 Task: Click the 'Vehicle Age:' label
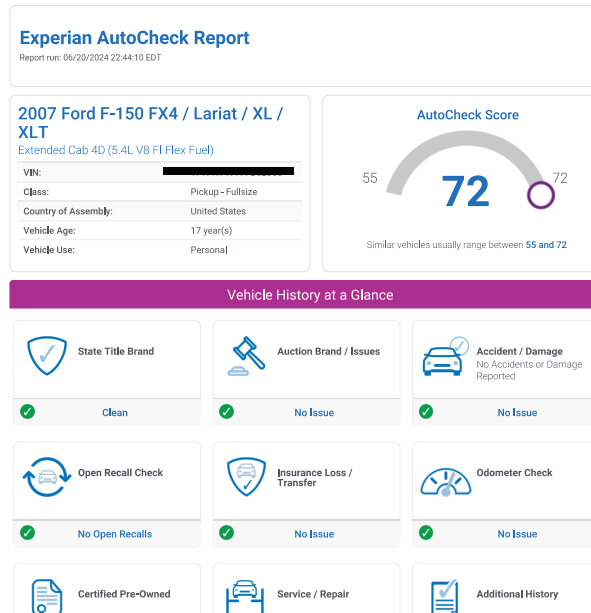pyautogui.click(x=49, y=231)
